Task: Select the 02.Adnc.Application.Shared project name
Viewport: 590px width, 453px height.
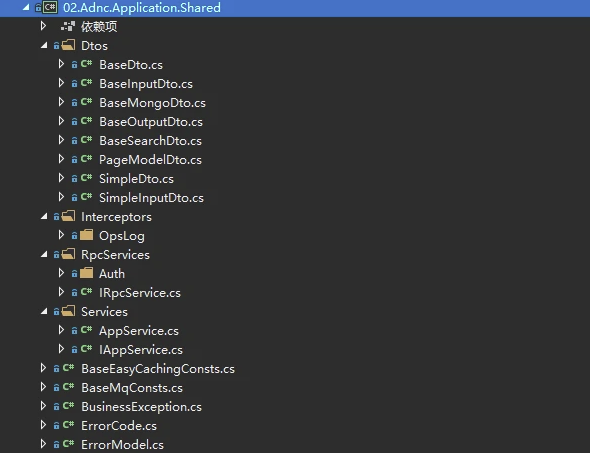Action: click(142, 8)
